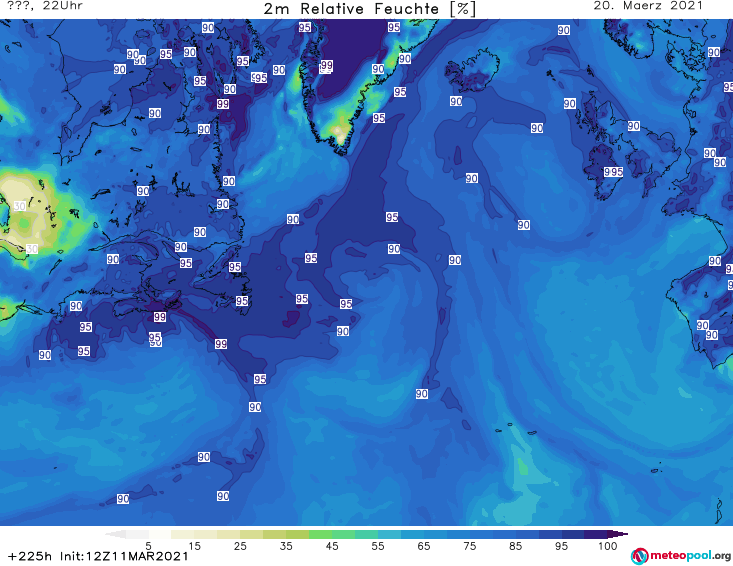Image resolution: width=733 pixels, height=566 pixels.
Task: Click the legend value '15'
Action: (x=194, y=546)
